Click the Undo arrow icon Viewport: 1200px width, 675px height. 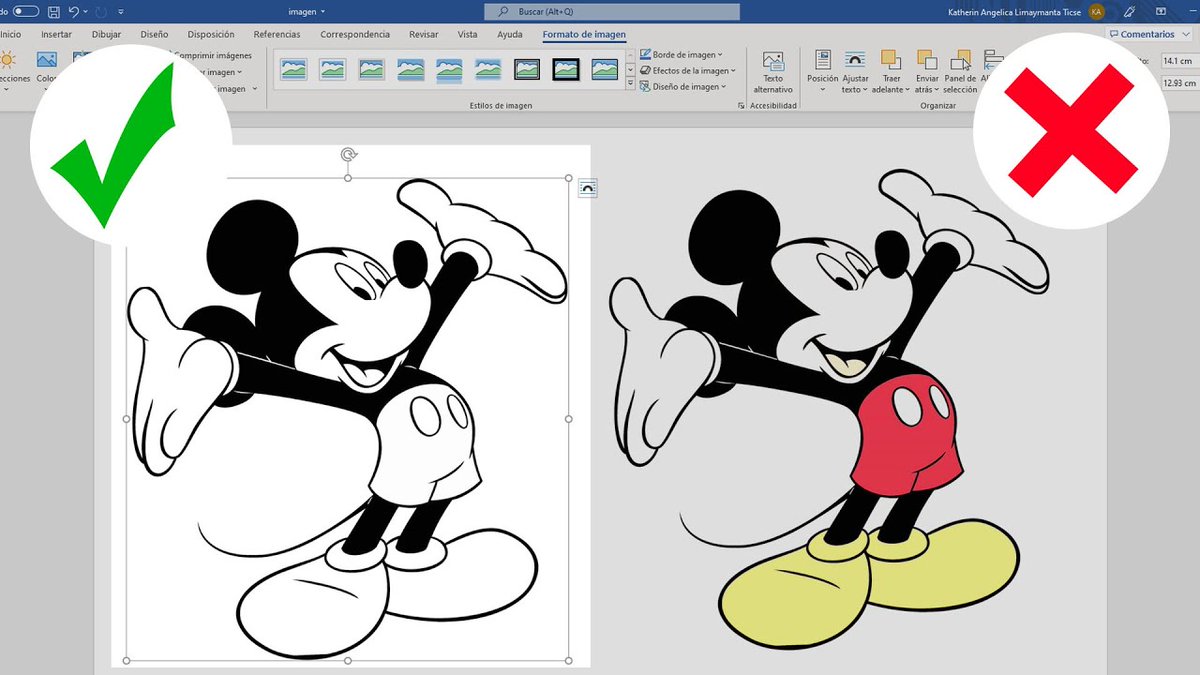coord(74,12)
